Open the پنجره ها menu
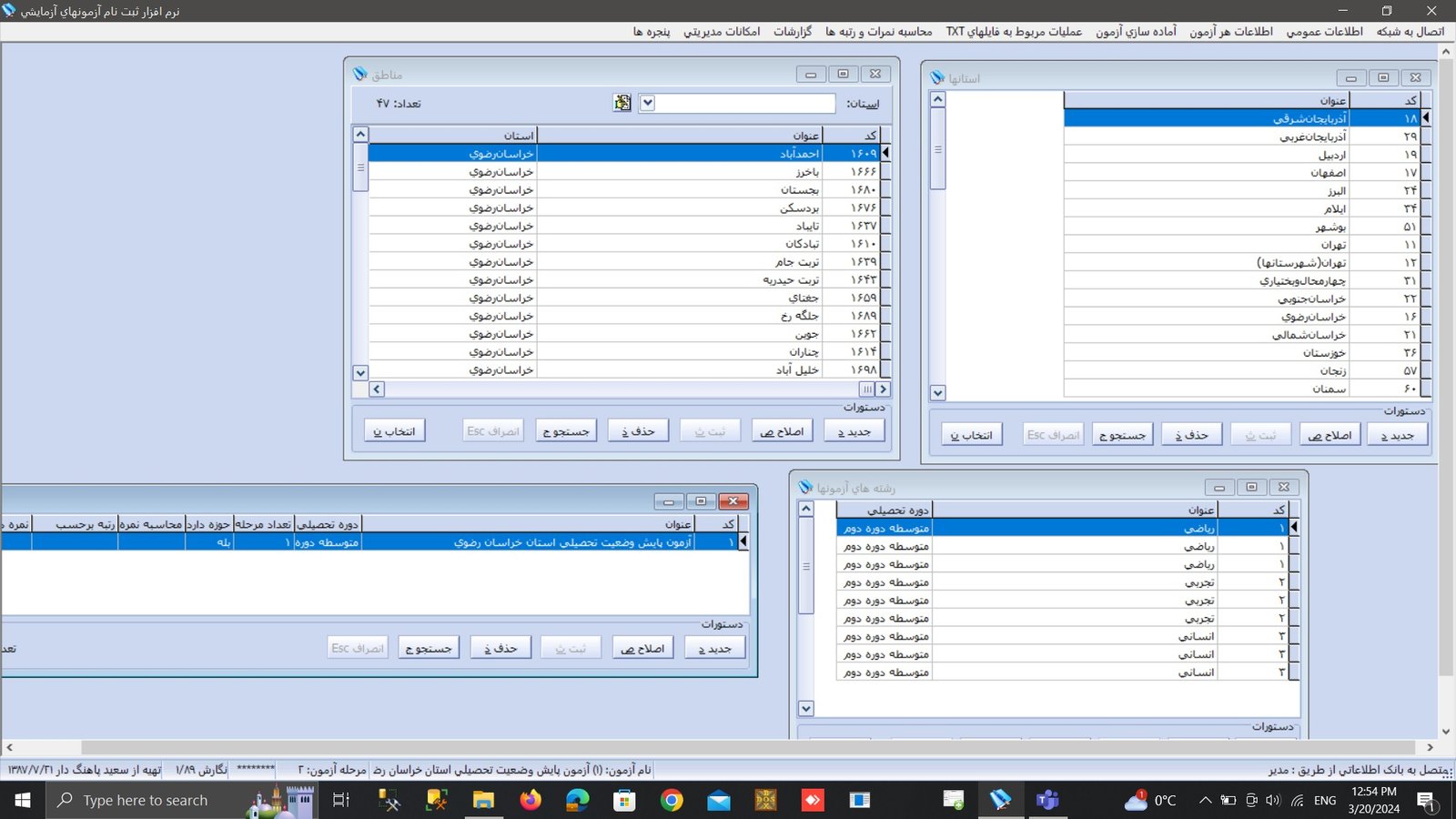Viewport: 1456px width, 819px height. [652, 31]
